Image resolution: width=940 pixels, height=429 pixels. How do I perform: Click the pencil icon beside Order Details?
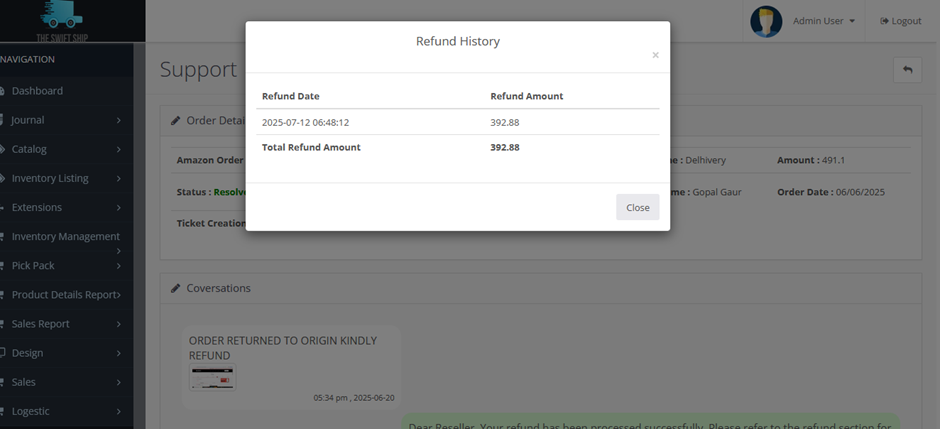point(176,120)
